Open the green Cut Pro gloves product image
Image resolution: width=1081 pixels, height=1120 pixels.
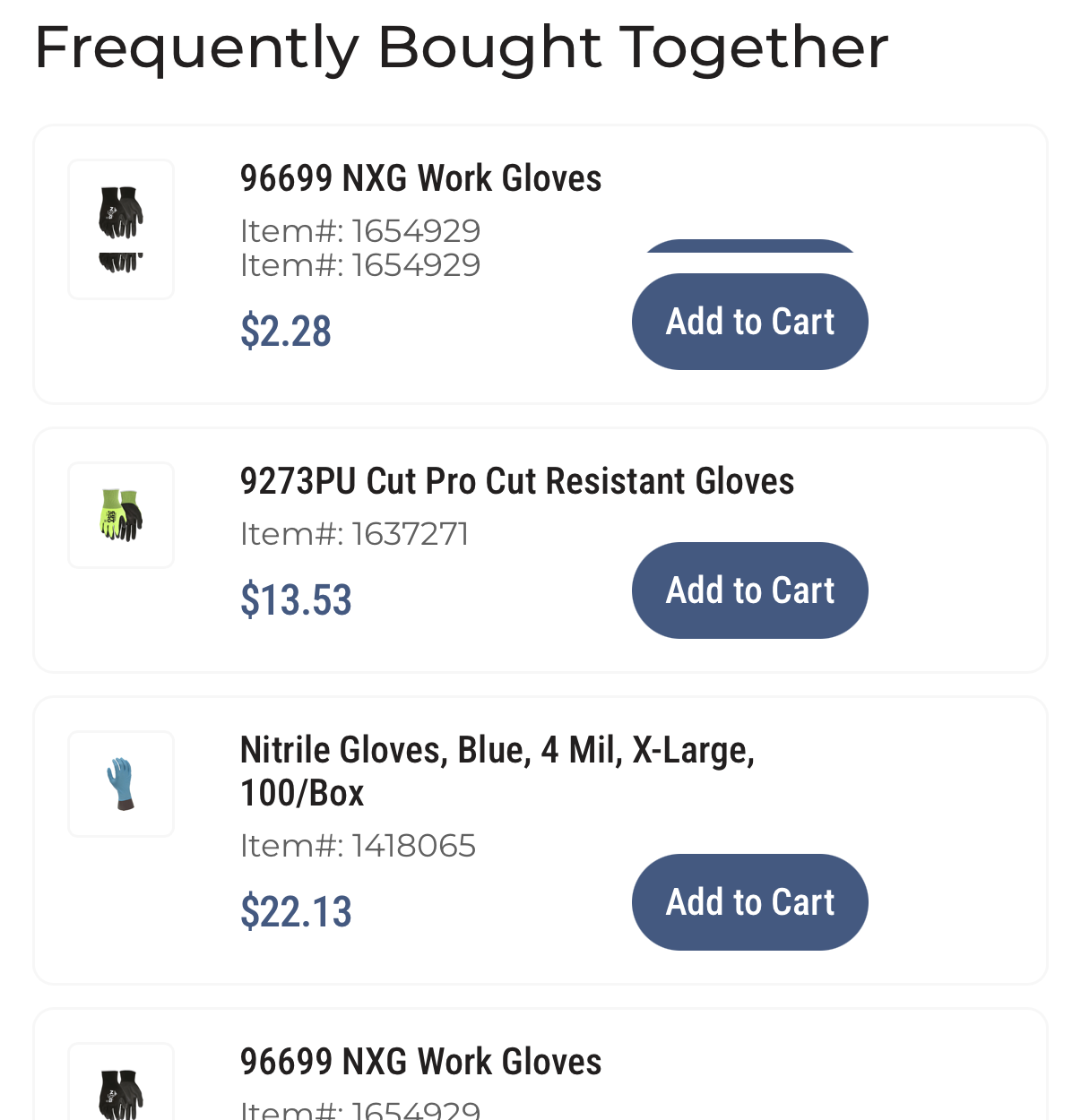[x=121, y=515]
